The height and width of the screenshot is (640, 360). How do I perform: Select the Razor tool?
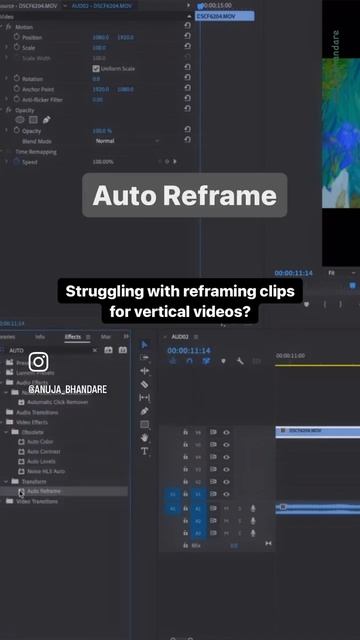144,384
